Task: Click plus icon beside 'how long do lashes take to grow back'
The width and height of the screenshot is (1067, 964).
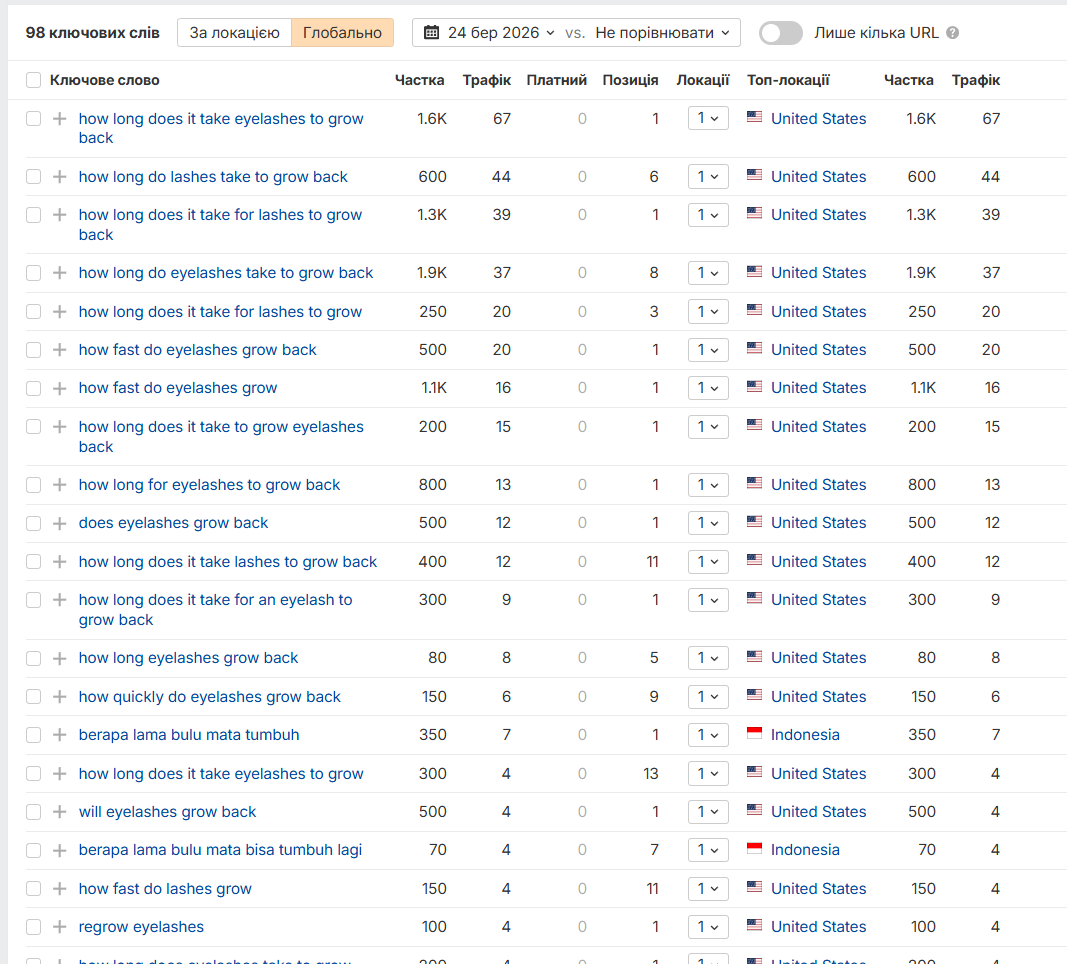Action: [x=59, y=177]
